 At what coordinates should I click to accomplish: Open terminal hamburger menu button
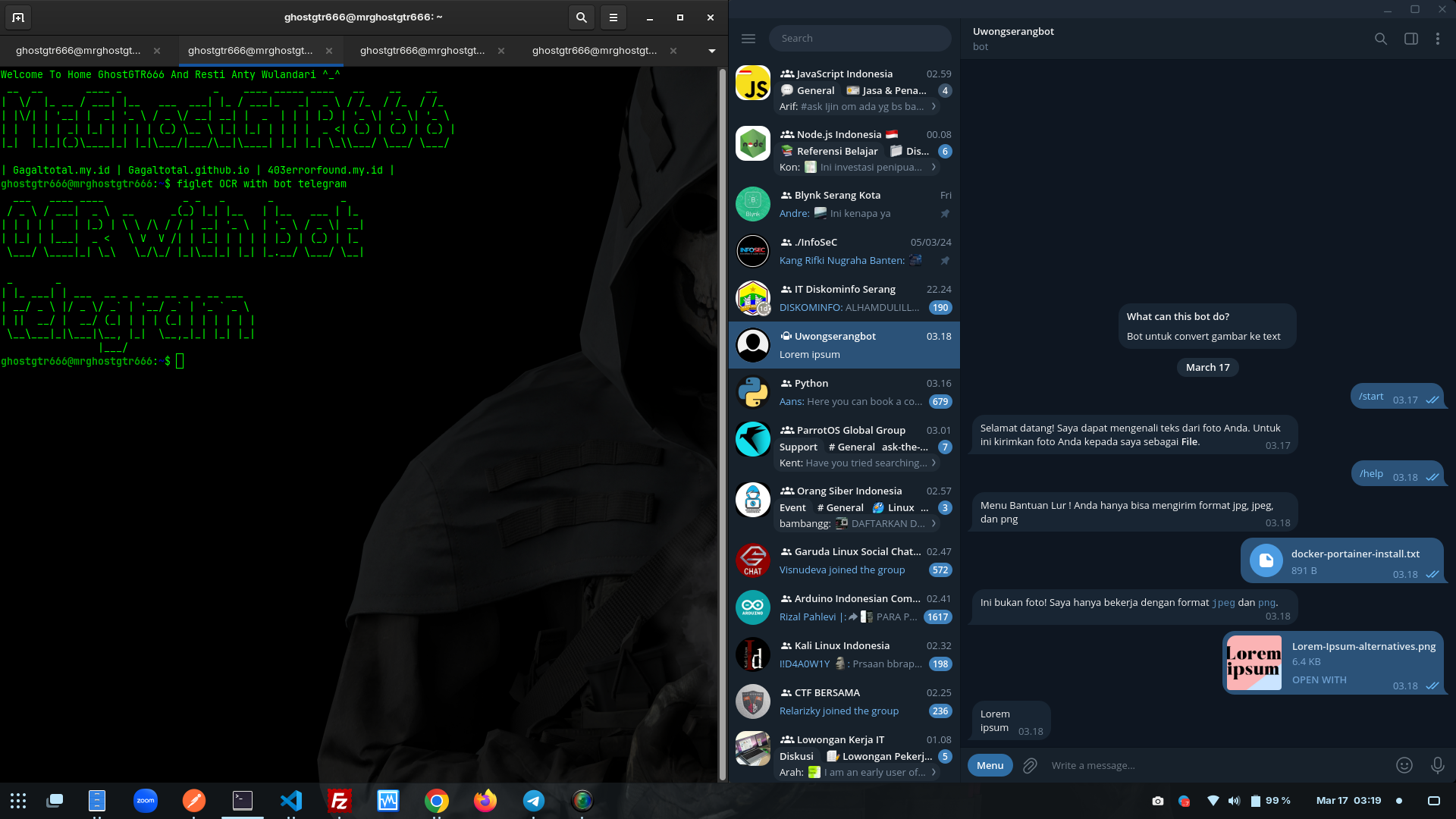click(613, 17)
